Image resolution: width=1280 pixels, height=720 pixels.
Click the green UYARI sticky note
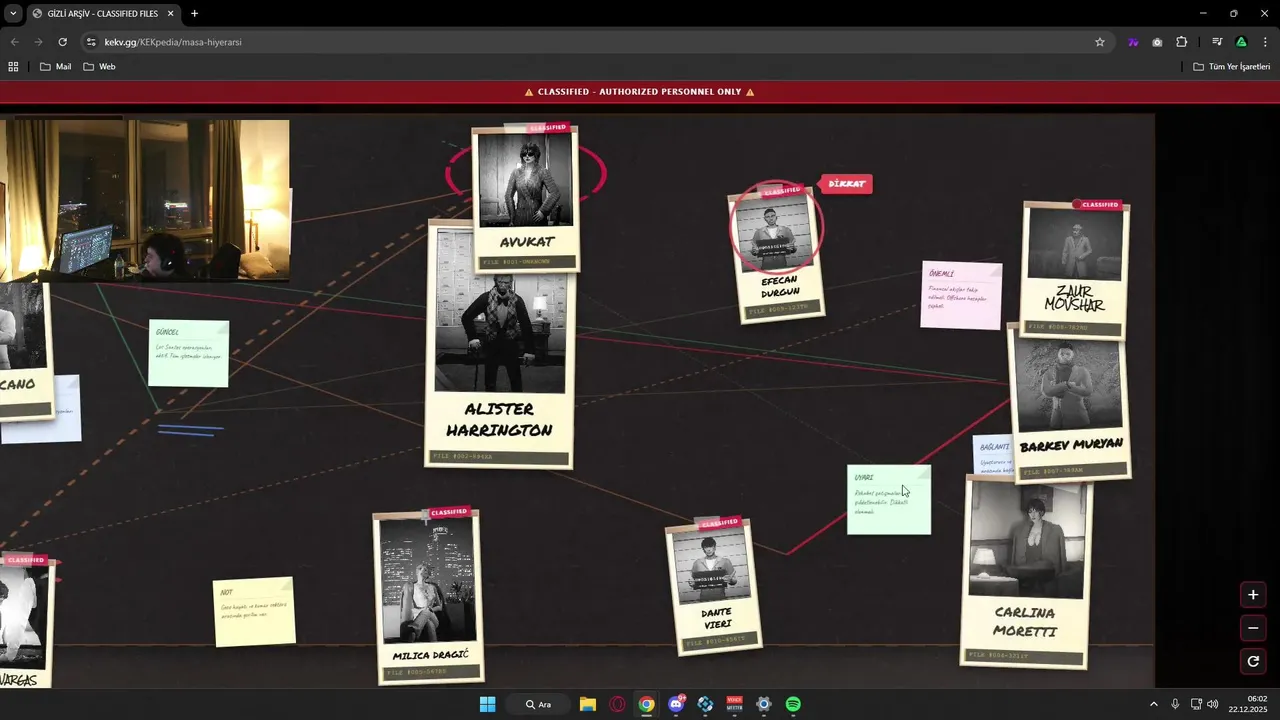(889, 499)
